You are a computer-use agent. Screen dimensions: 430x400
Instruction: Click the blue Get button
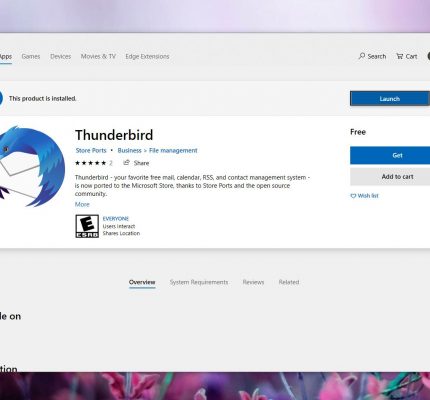tap(390, 155)
